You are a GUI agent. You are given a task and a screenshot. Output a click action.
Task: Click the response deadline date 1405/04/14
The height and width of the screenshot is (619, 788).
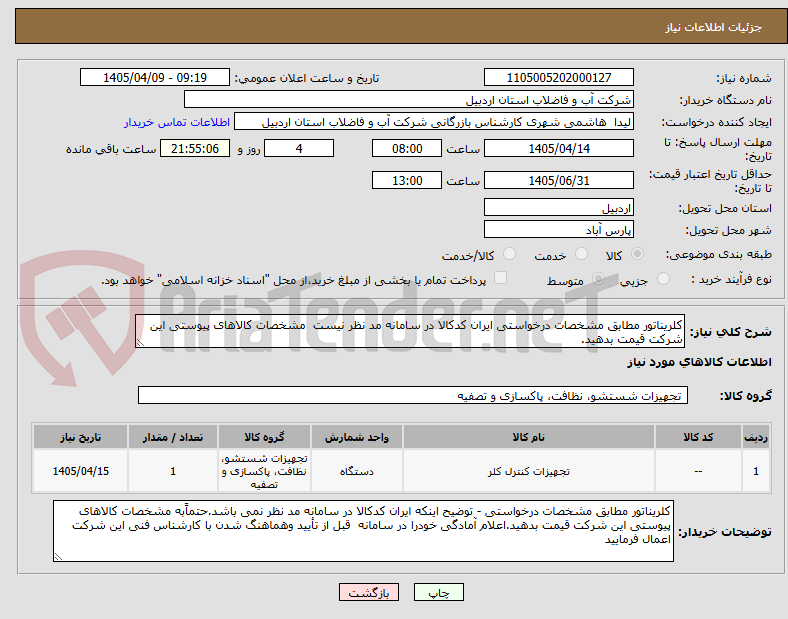click(x=558, y=148)
